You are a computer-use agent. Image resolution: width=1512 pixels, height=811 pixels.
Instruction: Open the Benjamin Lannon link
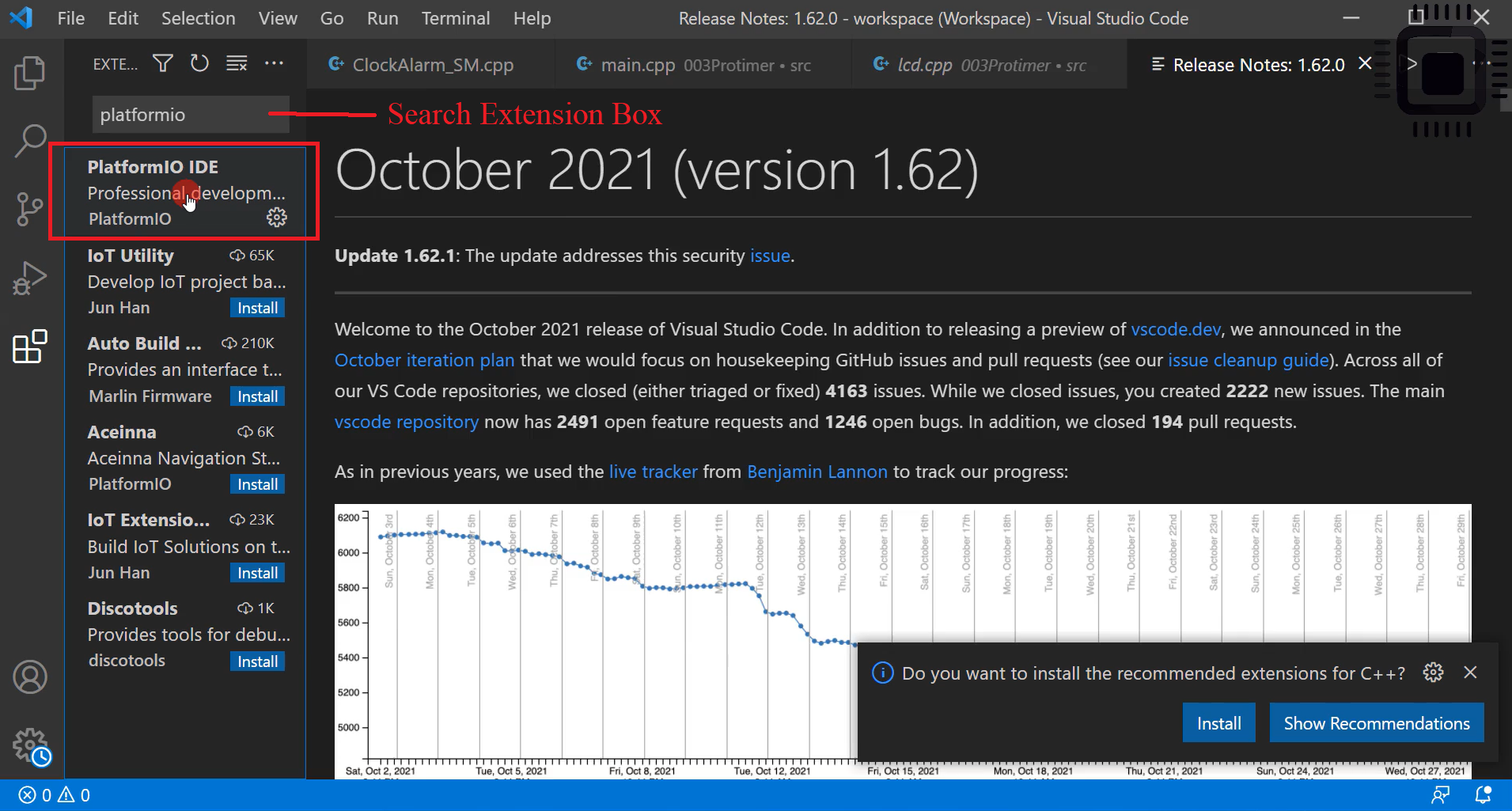pos(817,472)
